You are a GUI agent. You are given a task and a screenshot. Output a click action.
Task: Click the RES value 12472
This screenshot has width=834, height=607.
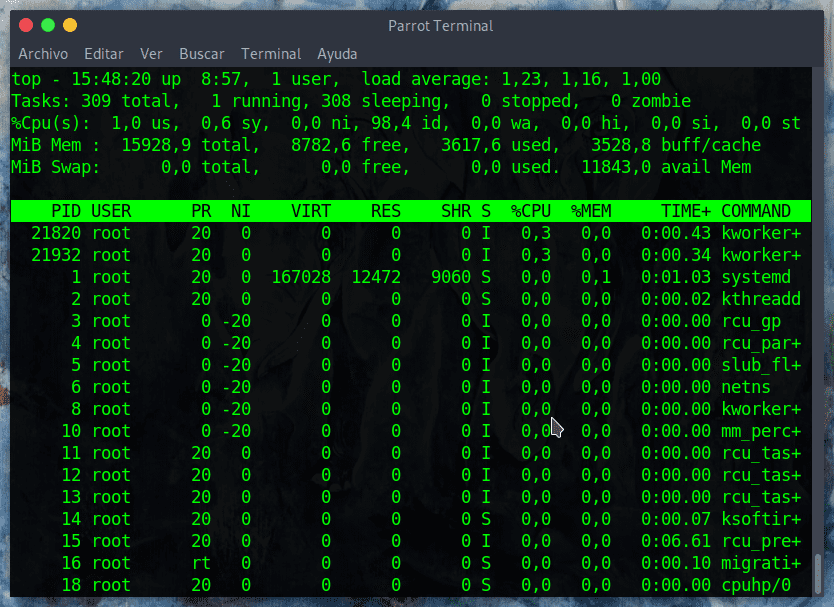coord(376,277)
